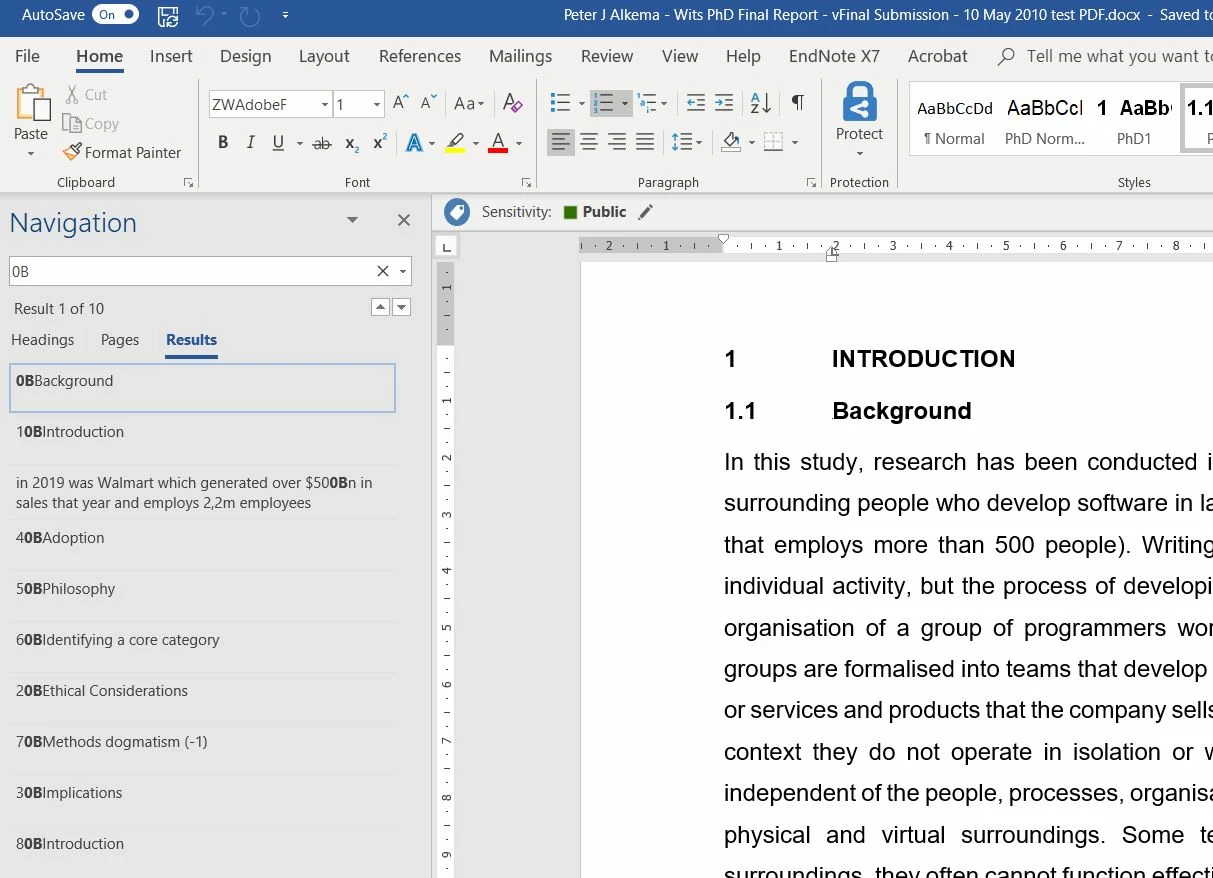Edit sensitivity label pencil icon

646,212
